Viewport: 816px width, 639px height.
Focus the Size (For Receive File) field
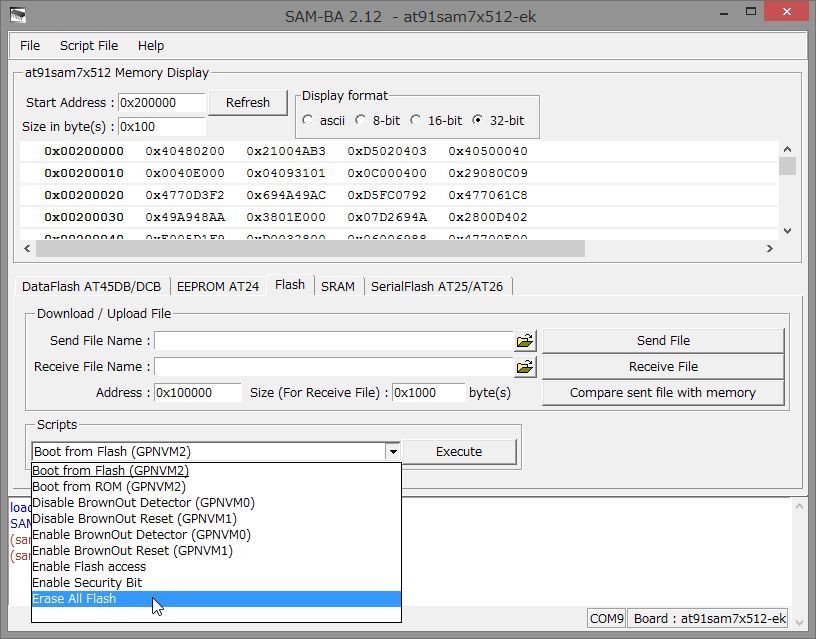coord(429,393)
